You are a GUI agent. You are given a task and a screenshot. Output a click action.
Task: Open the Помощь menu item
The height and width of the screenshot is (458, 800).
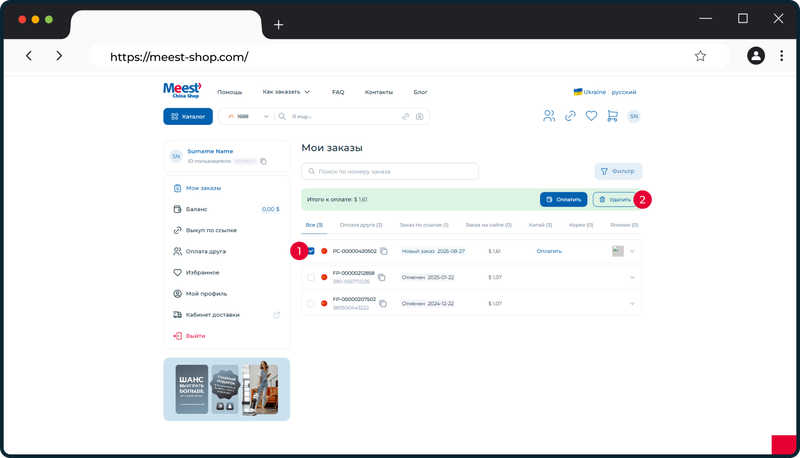pos(230,92)
